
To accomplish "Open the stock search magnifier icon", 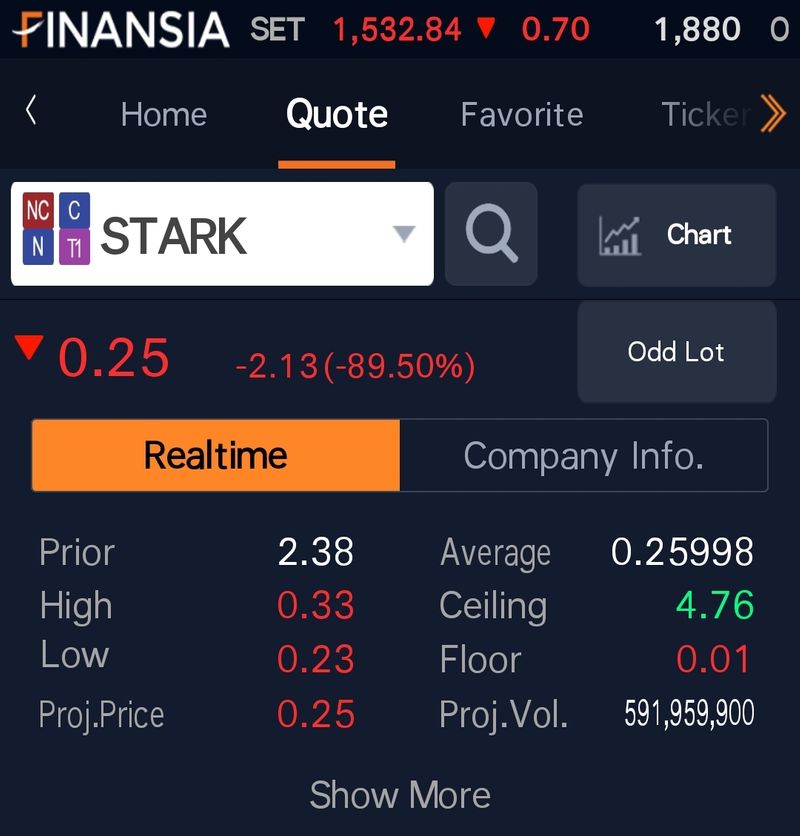I will (x=490, y=234).
